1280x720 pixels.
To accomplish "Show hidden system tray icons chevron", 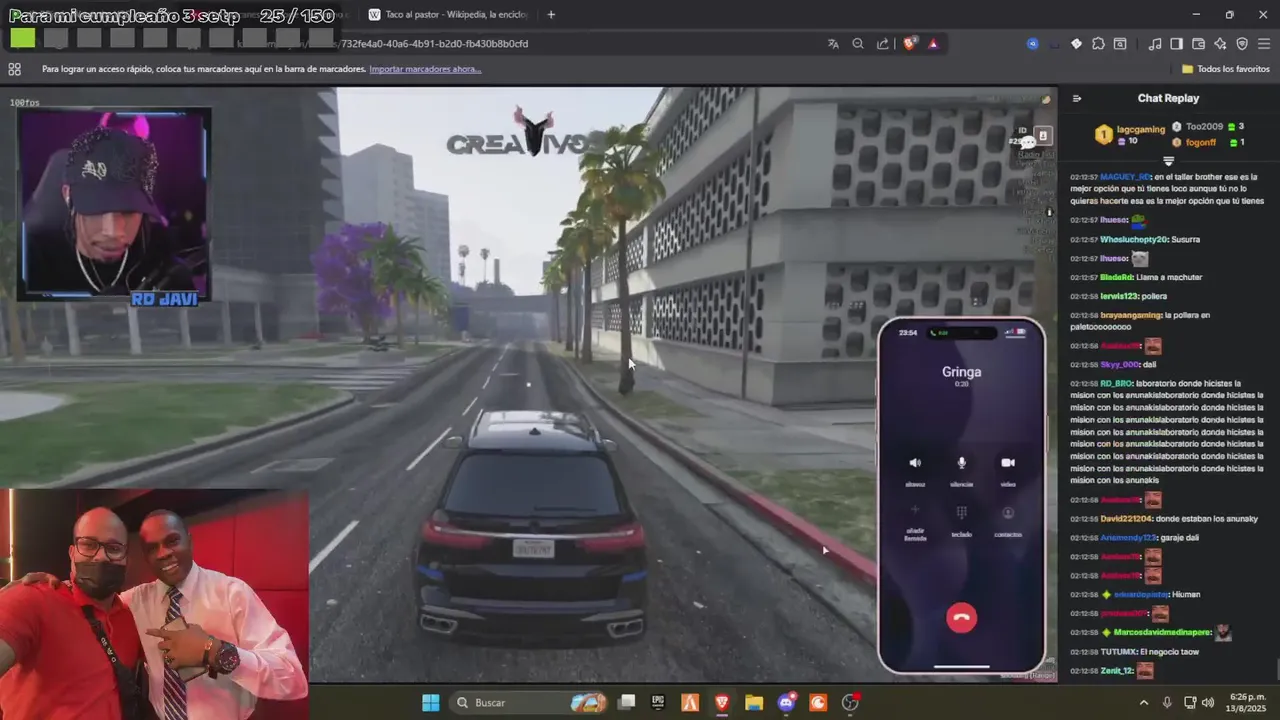I will coord(1144,702).
